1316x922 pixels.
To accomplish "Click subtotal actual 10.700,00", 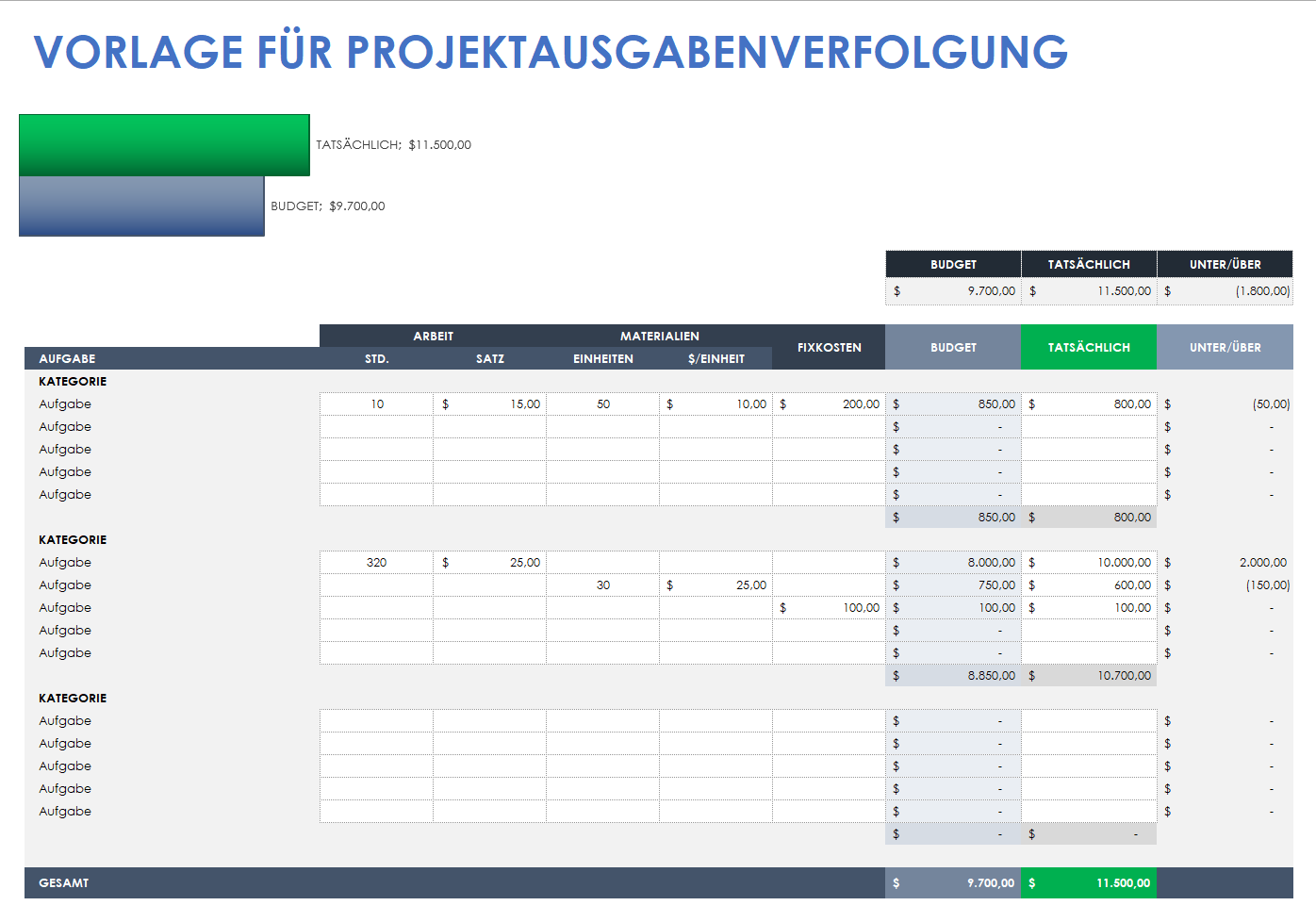I will coord(1089,675).
